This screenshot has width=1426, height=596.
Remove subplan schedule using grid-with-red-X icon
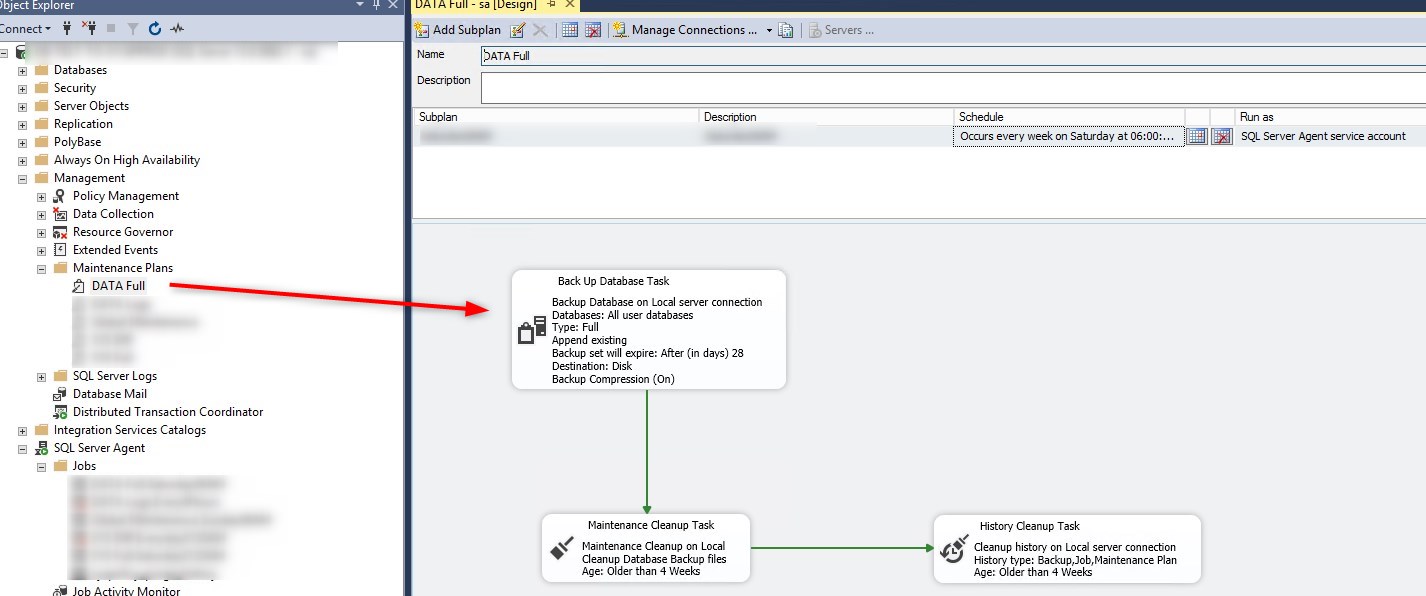(x=593, y=30)
